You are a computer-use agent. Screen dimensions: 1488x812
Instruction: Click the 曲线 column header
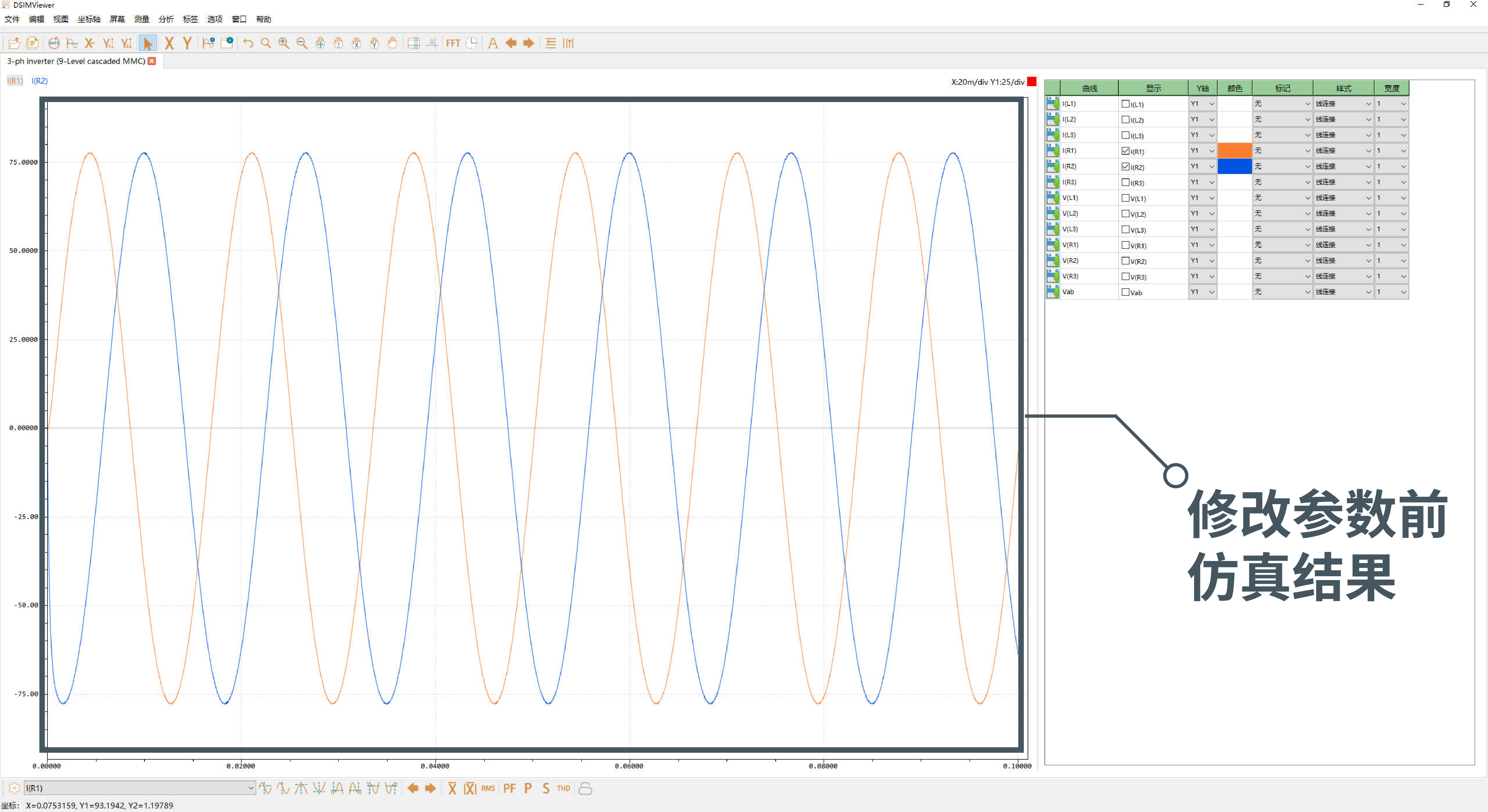coord(1089,88)
